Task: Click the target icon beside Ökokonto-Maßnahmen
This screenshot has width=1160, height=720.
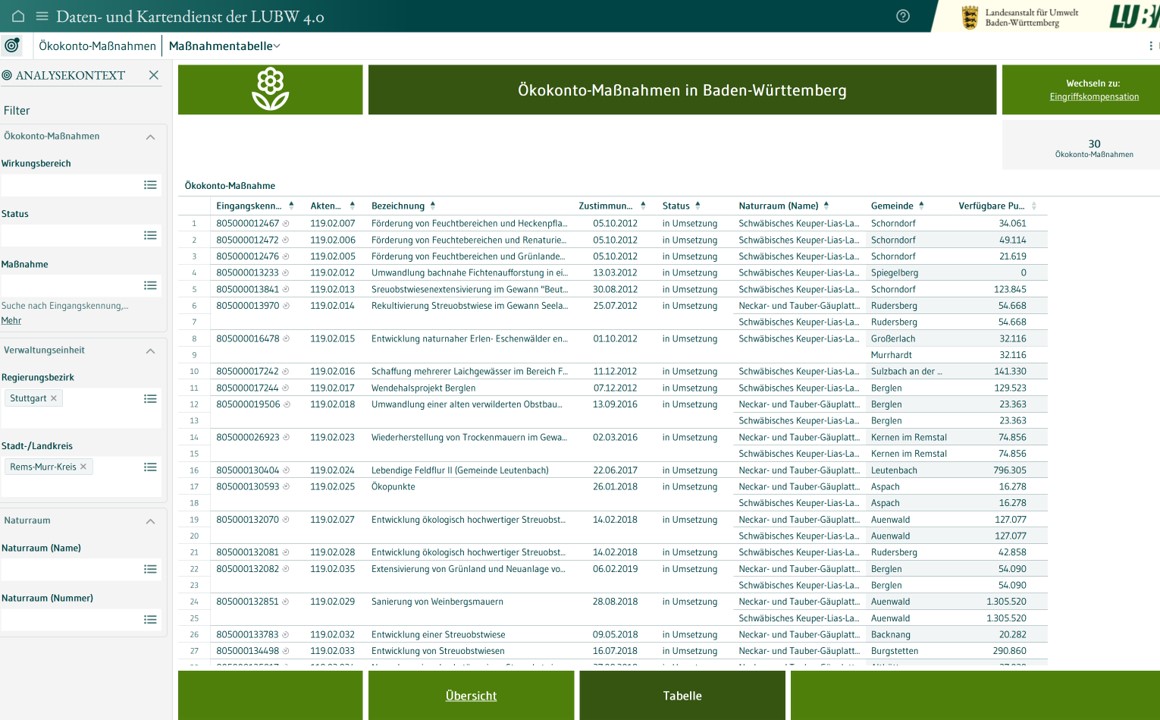Action: 12,46
